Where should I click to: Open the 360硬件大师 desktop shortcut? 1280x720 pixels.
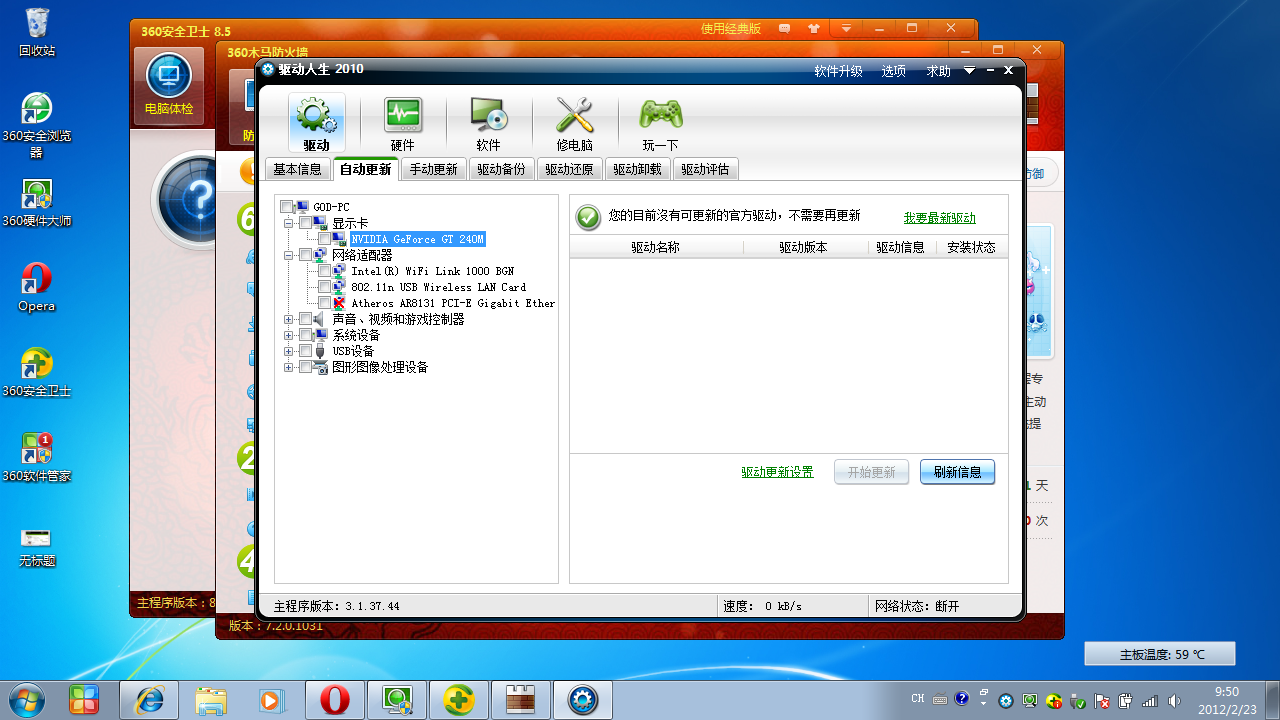tap(37, 203)
